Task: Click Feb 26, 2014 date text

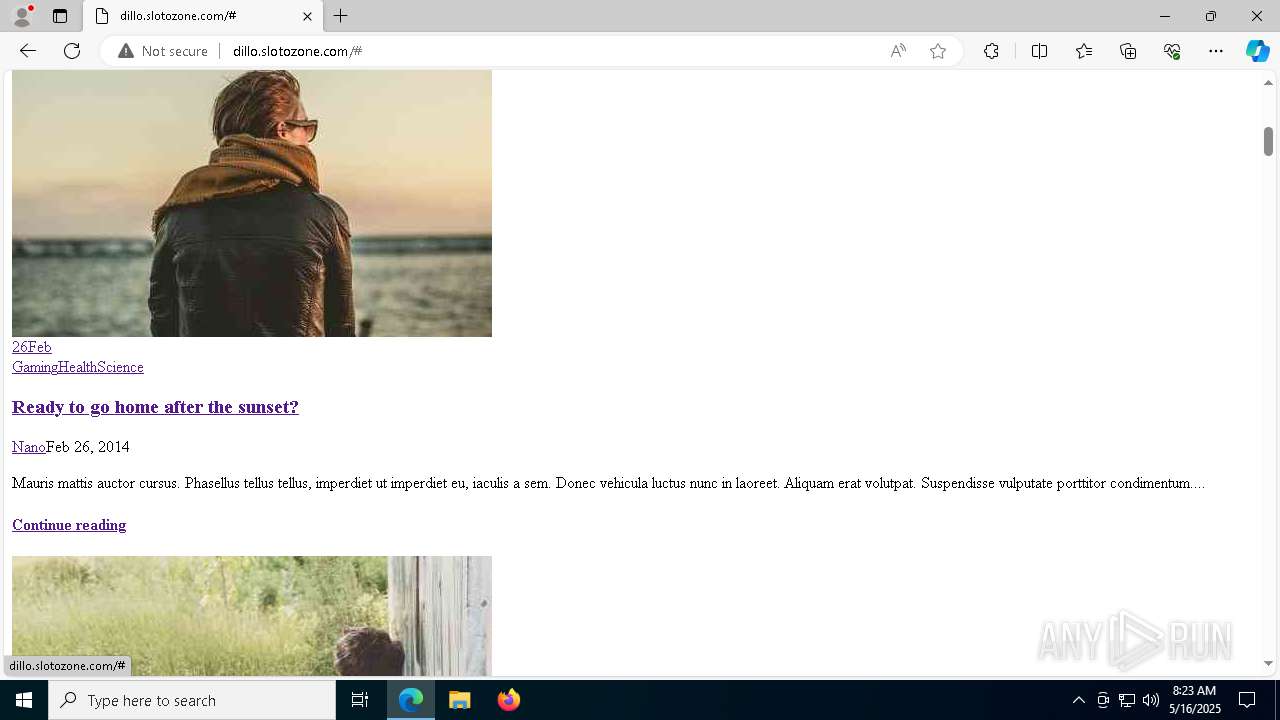Action: pos(88,447)
